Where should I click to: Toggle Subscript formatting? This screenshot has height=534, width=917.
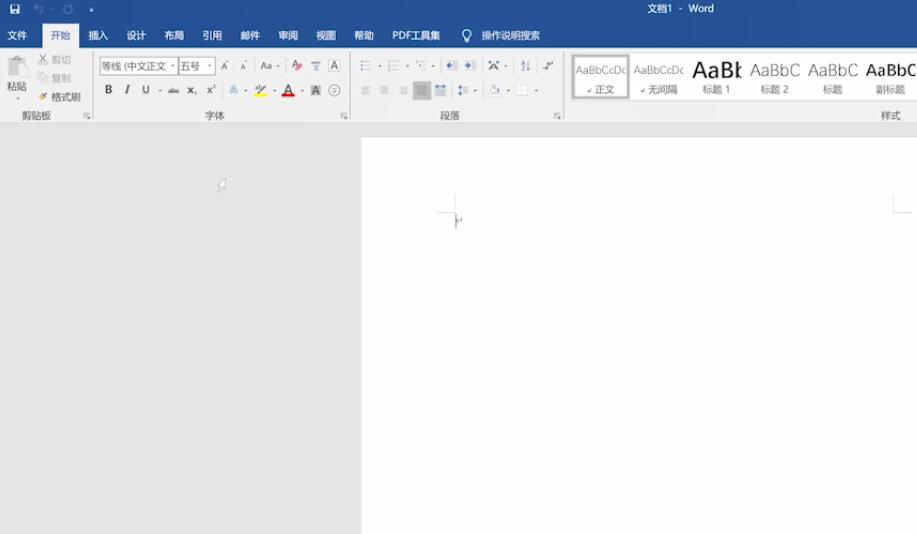tap(192, 90)
